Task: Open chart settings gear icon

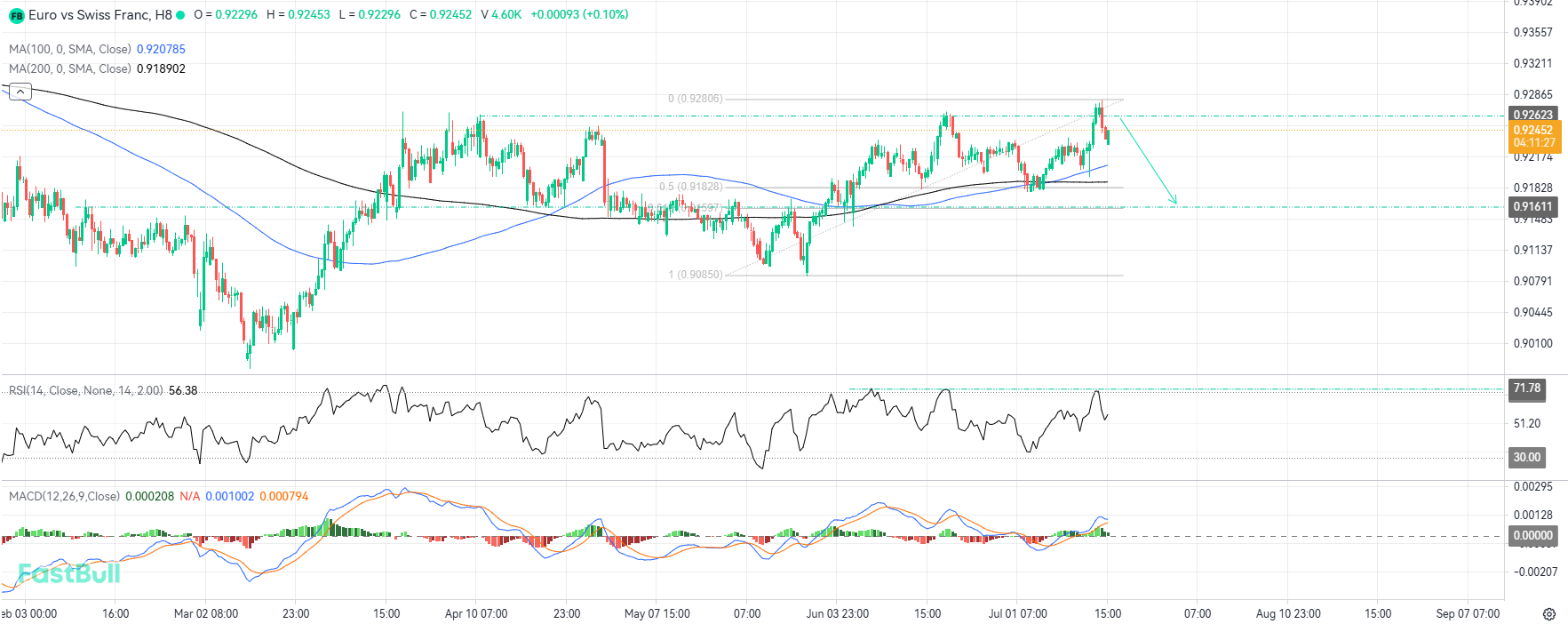Action: pos(1549,614)
